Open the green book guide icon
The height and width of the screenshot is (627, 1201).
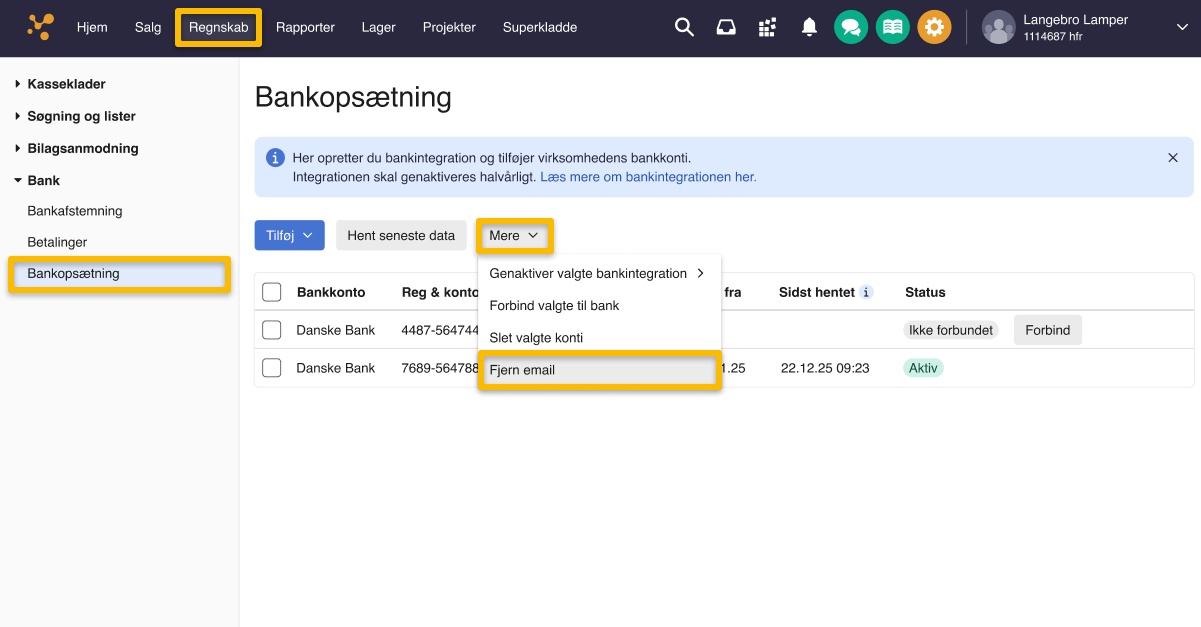(892, 27)
